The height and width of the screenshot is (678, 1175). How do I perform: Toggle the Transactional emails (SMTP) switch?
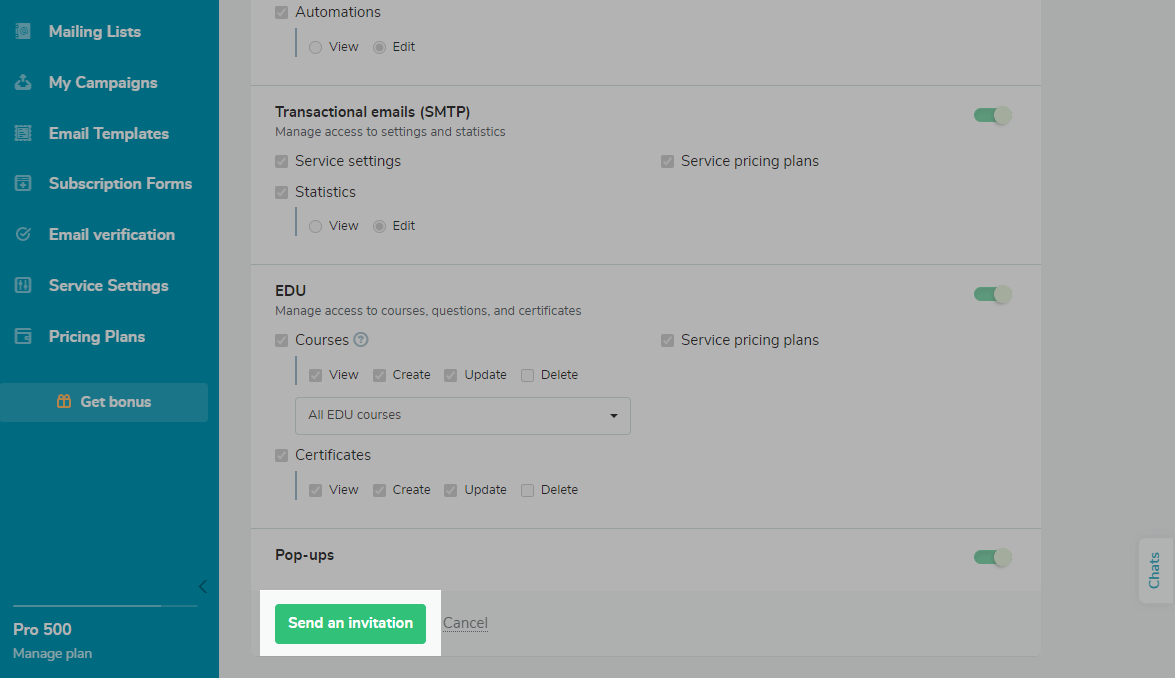point(992,115)
